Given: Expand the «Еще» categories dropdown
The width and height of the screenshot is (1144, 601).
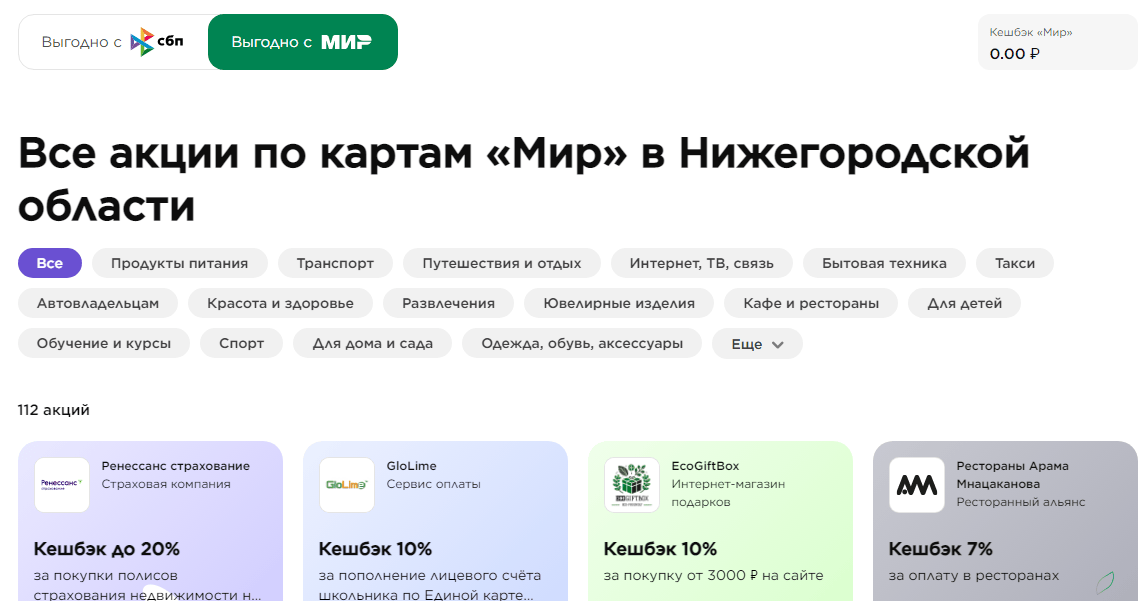Looking at the screenshot, I should 757,344.
